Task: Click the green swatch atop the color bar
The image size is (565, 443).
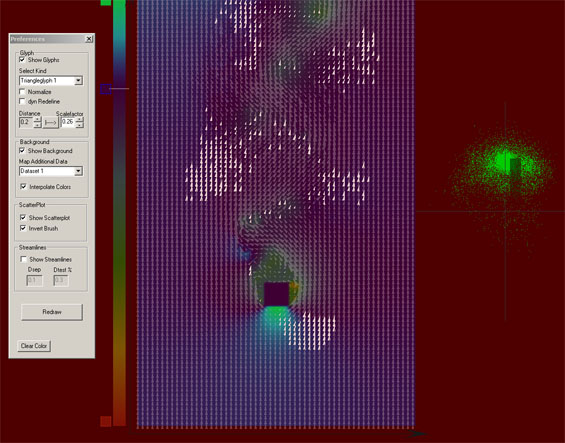Action: pyautogui.click(x=106, y=3)
